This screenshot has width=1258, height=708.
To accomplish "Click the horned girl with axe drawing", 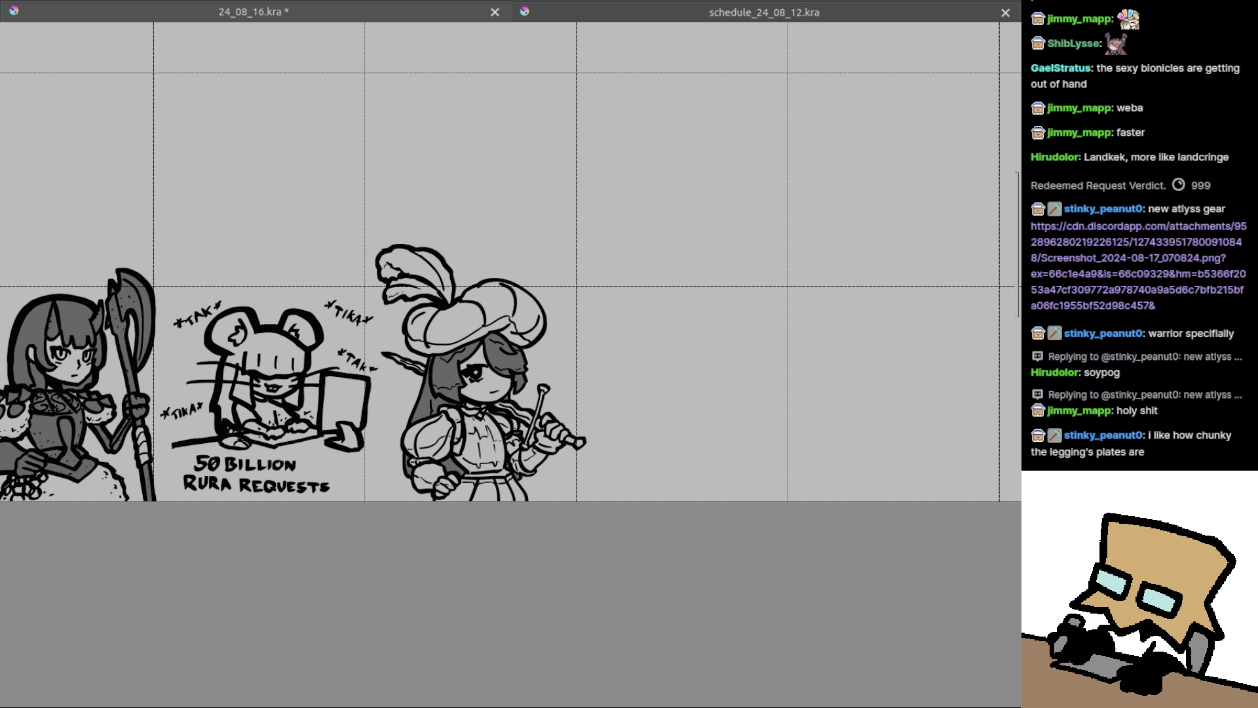I will point(77,386).
